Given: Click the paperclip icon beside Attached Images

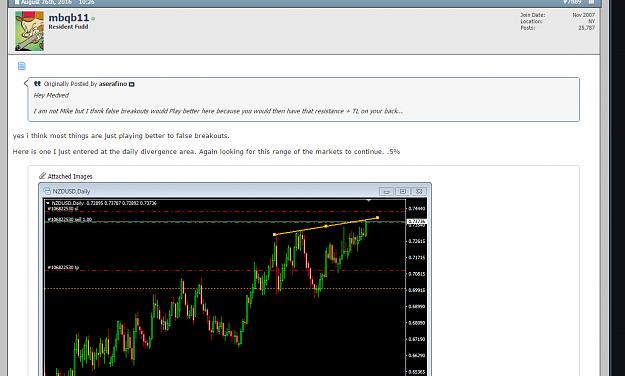Looking at the screenshot, I should [x=42, y=175].
